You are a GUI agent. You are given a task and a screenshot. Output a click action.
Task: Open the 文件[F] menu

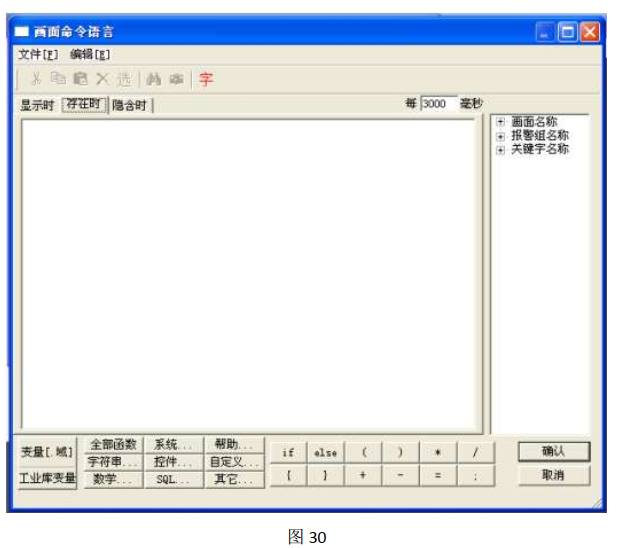coord(39,54)
